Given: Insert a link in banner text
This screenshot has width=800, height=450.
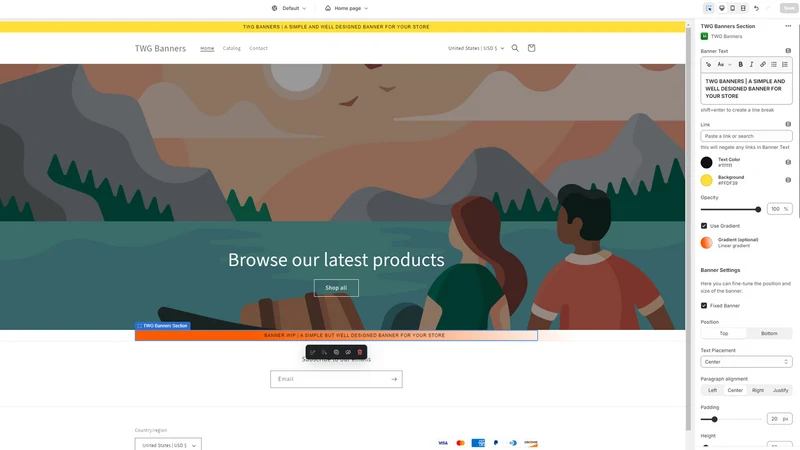Looking at the screenshot, I should 763,64.
